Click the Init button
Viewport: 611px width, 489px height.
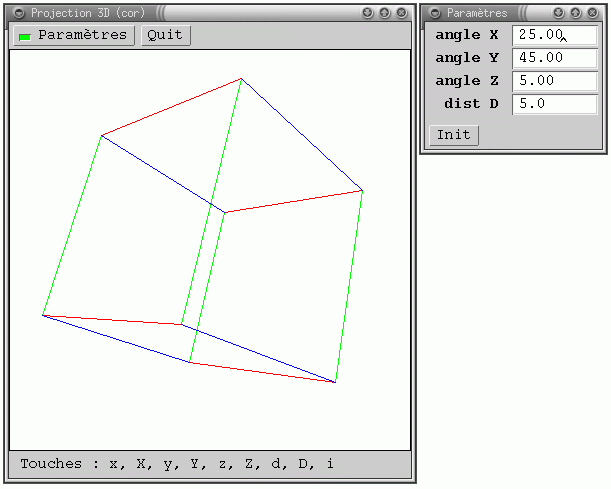(x=454, y=135)
